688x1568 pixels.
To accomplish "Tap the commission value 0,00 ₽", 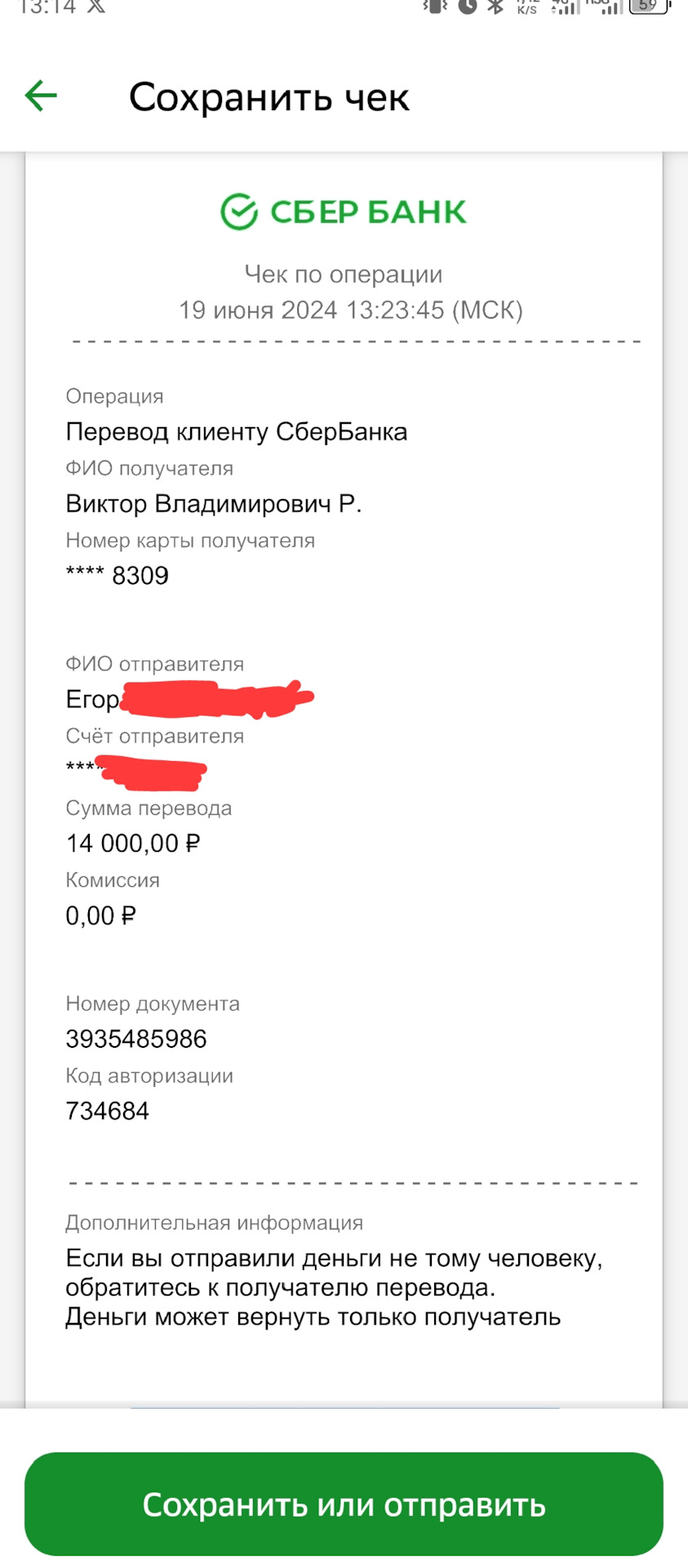I will point(100,915).
